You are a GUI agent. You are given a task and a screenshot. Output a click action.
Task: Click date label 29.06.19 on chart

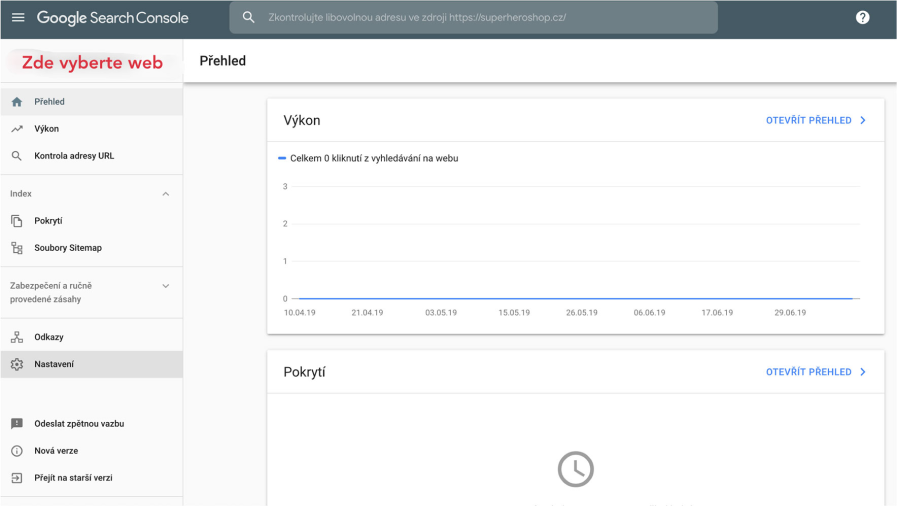pyautogui.click(x=790, y=313)
